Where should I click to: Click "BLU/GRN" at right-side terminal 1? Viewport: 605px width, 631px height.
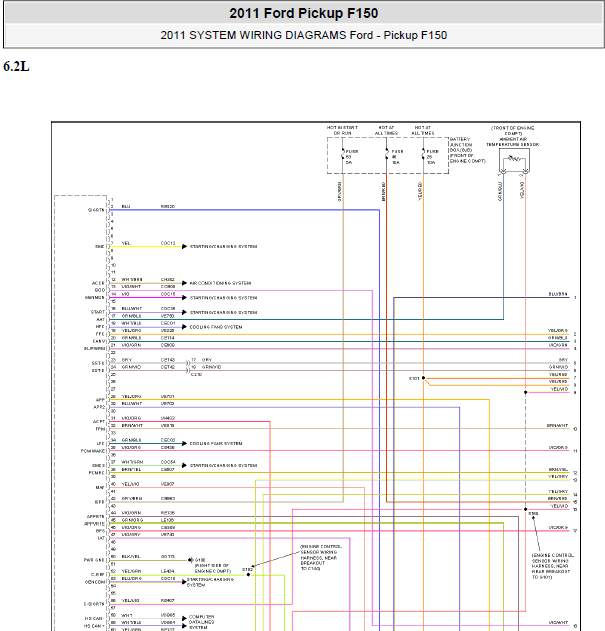[558, 294]
